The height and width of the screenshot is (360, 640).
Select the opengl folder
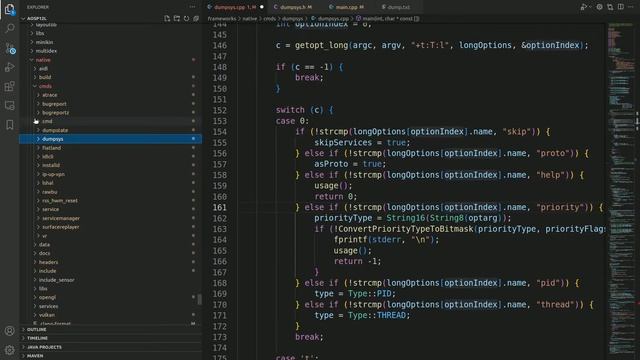point(110,297)
